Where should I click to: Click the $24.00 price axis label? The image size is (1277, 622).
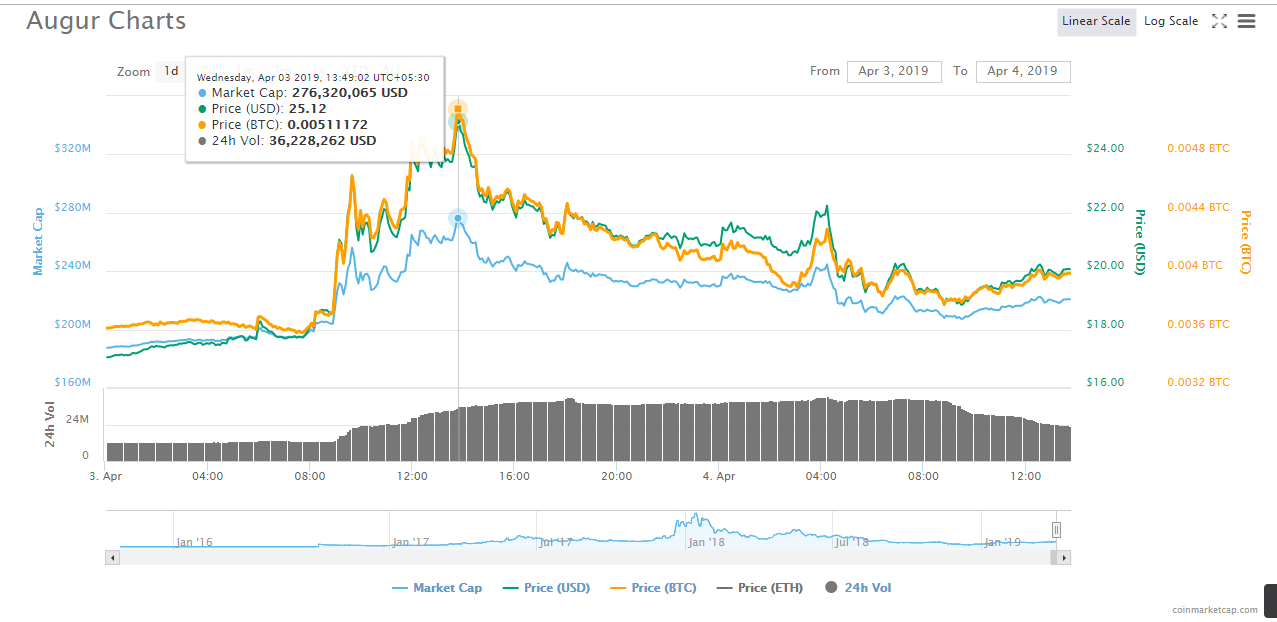point(1105,148)
